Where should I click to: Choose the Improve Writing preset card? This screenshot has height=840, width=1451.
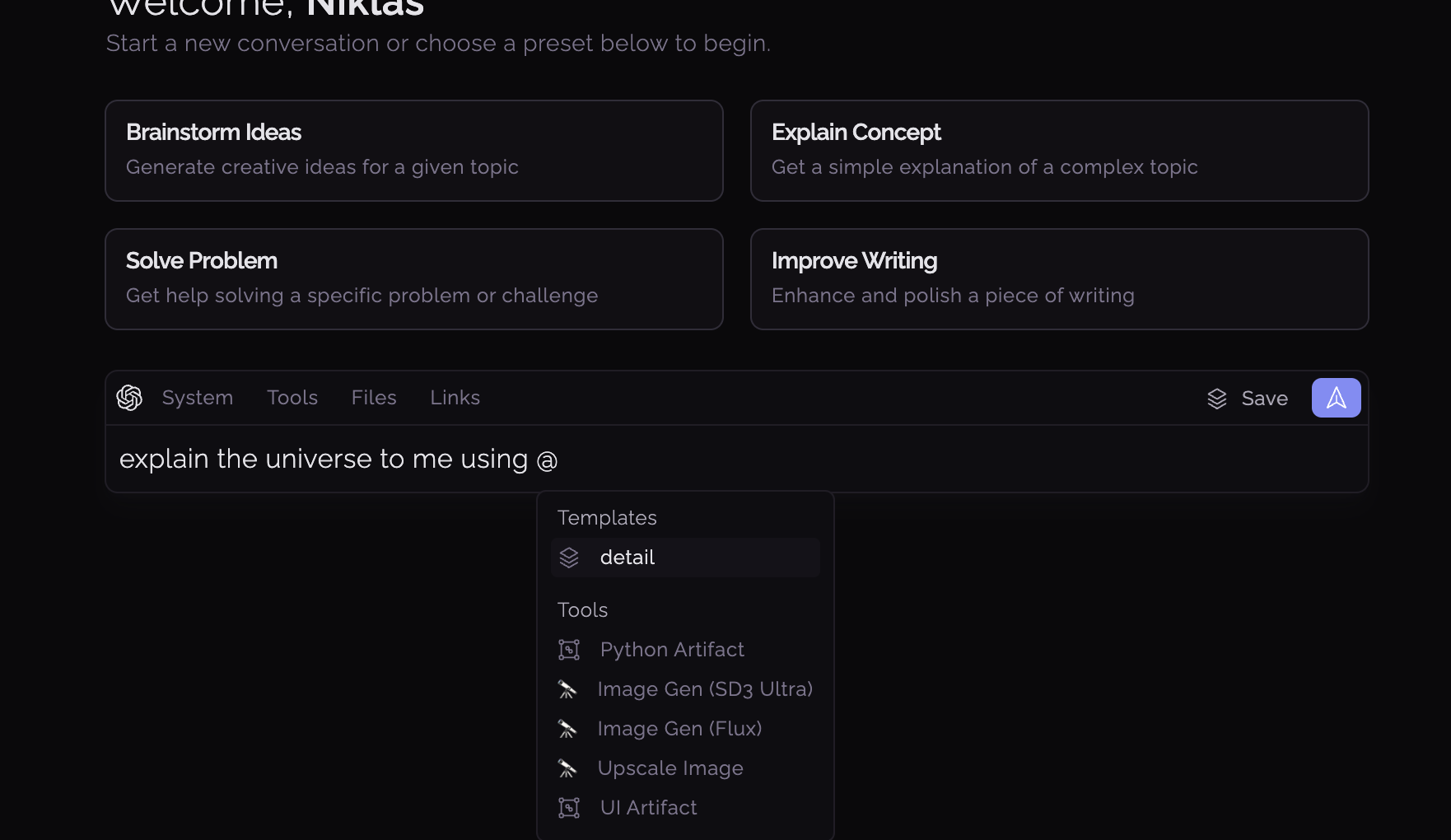point(1060,279)
